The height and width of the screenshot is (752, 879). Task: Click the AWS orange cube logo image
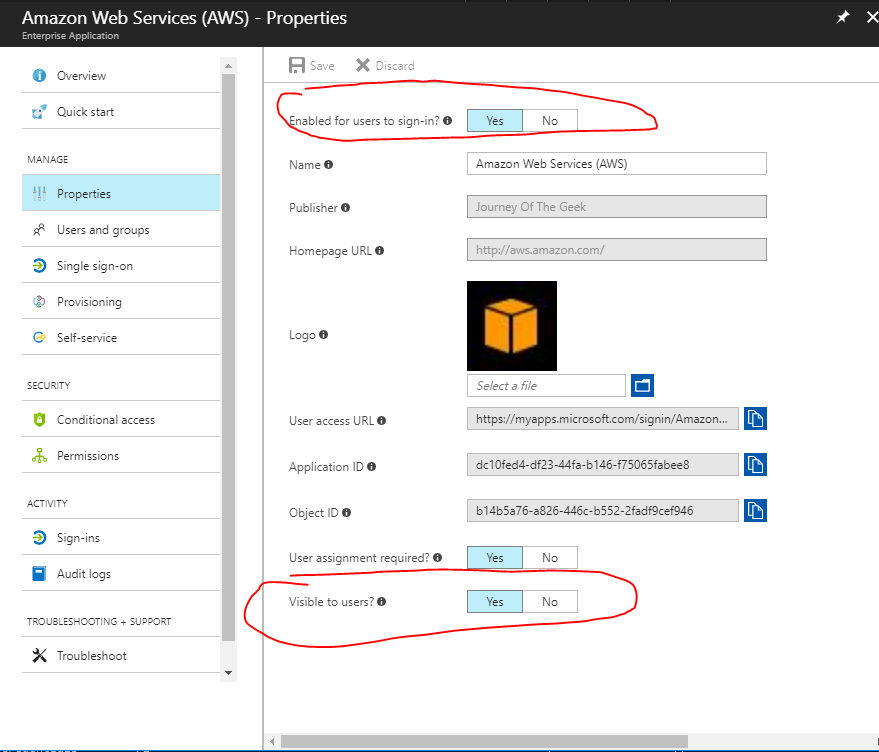[512, 326]
